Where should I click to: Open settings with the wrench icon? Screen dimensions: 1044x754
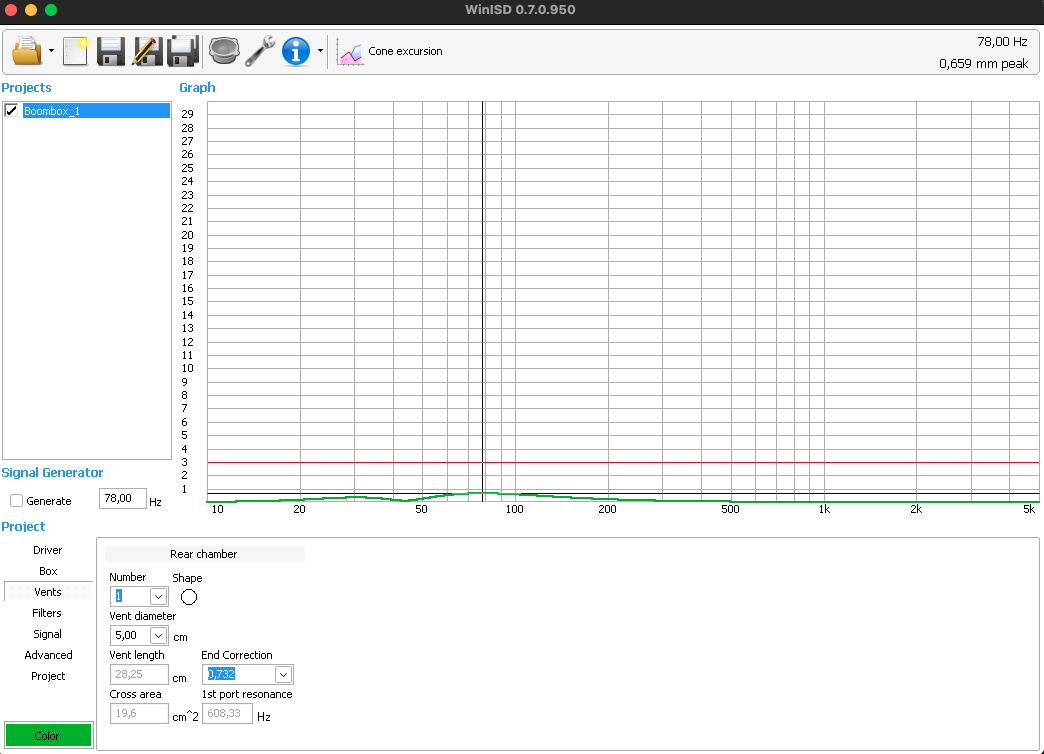[260, 51]
